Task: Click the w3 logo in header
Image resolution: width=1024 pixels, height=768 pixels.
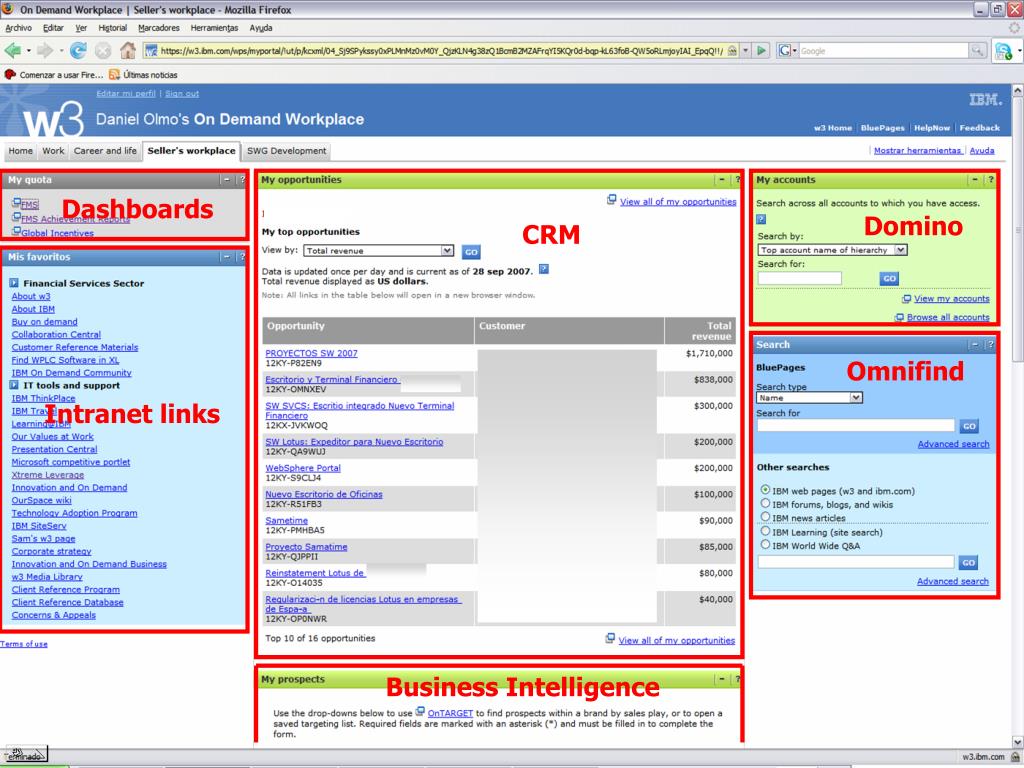Action: (x=54, y=119)
